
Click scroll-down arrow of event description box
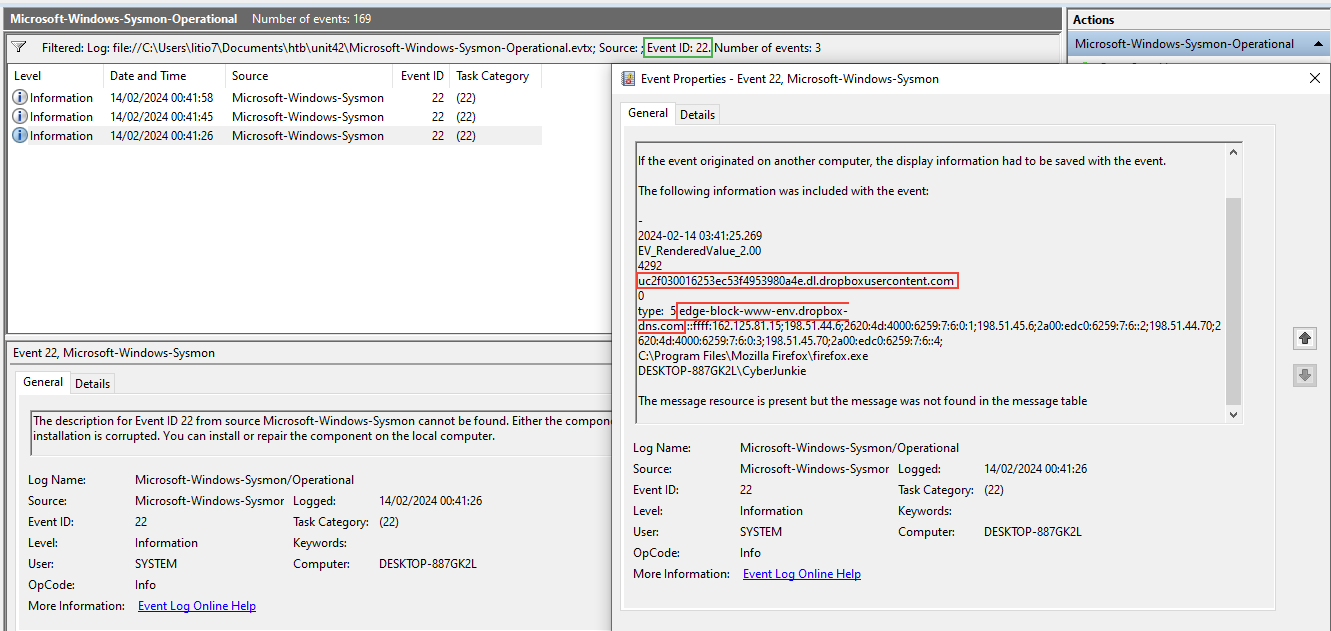[x=1234, y=414]
